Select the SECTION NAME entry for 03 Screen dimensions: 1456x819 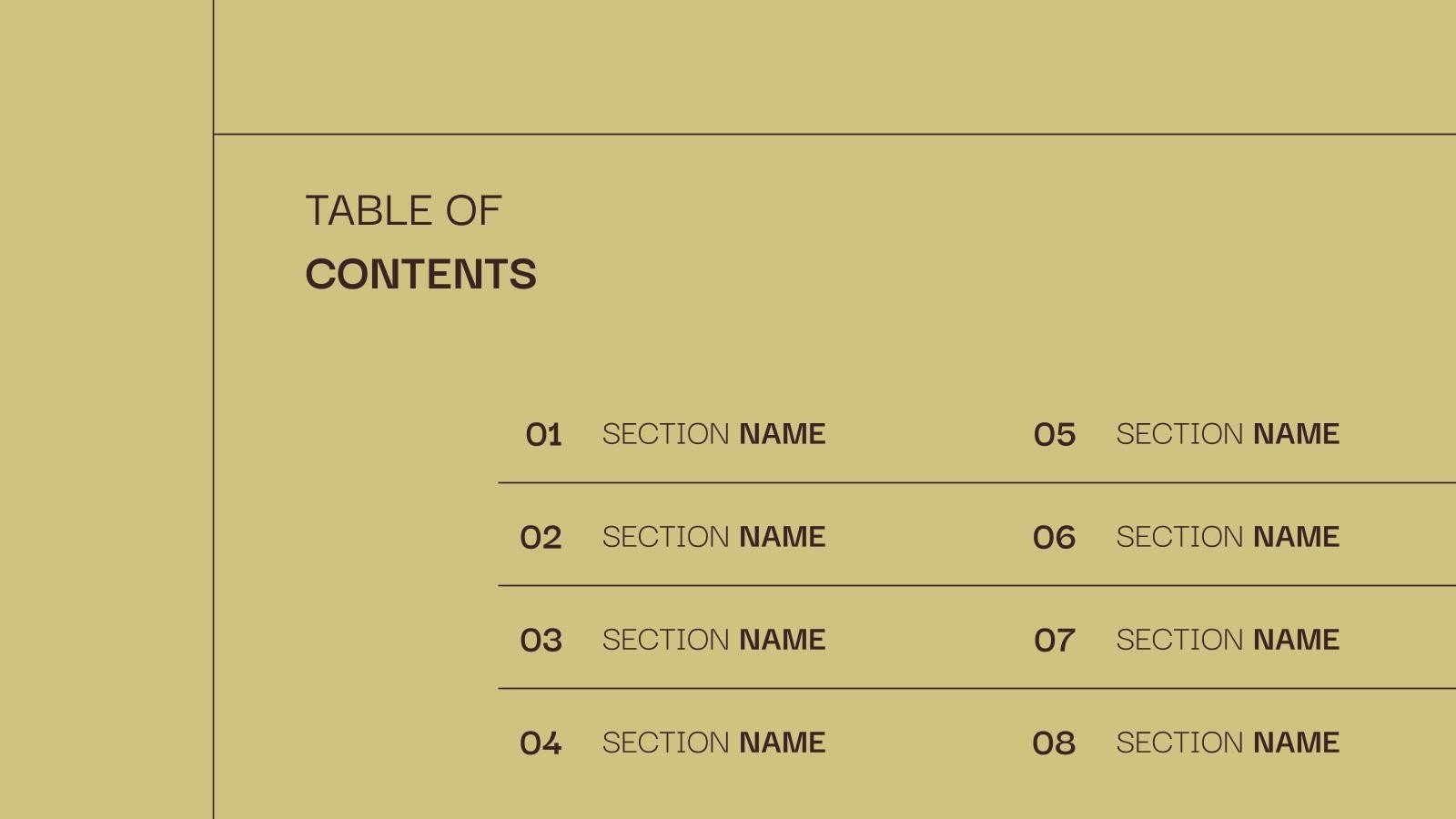coord(713,640)
